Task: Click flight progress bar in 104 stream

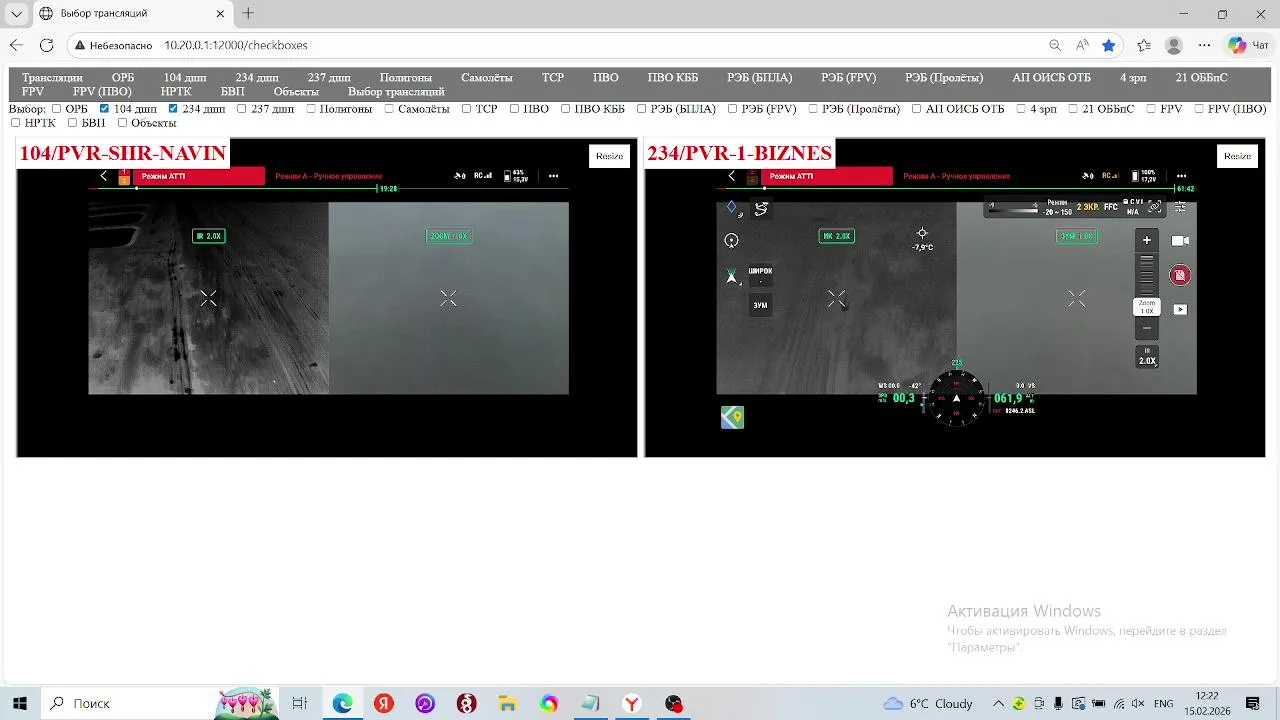Action: 329,188
